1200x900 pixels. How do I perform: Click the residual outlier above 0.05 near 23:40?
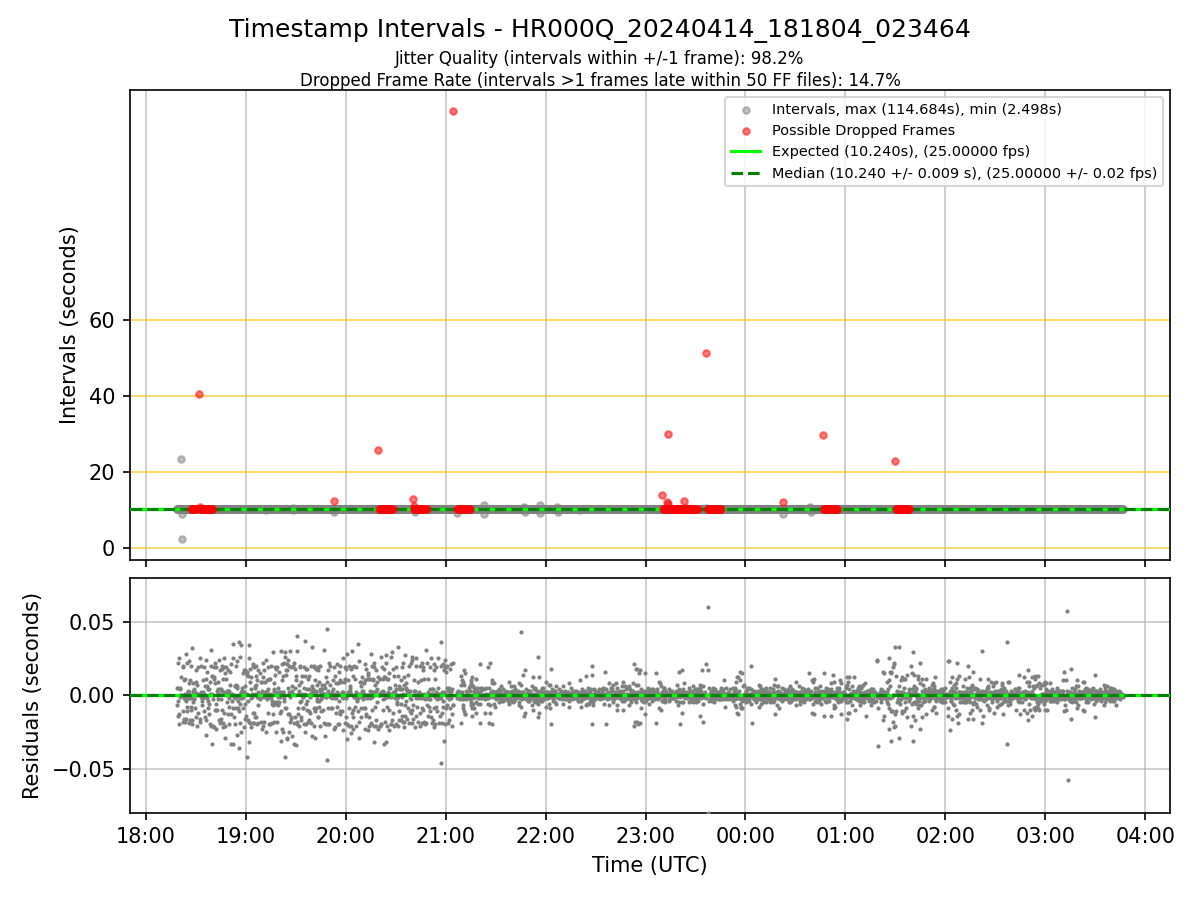point(708,607)
